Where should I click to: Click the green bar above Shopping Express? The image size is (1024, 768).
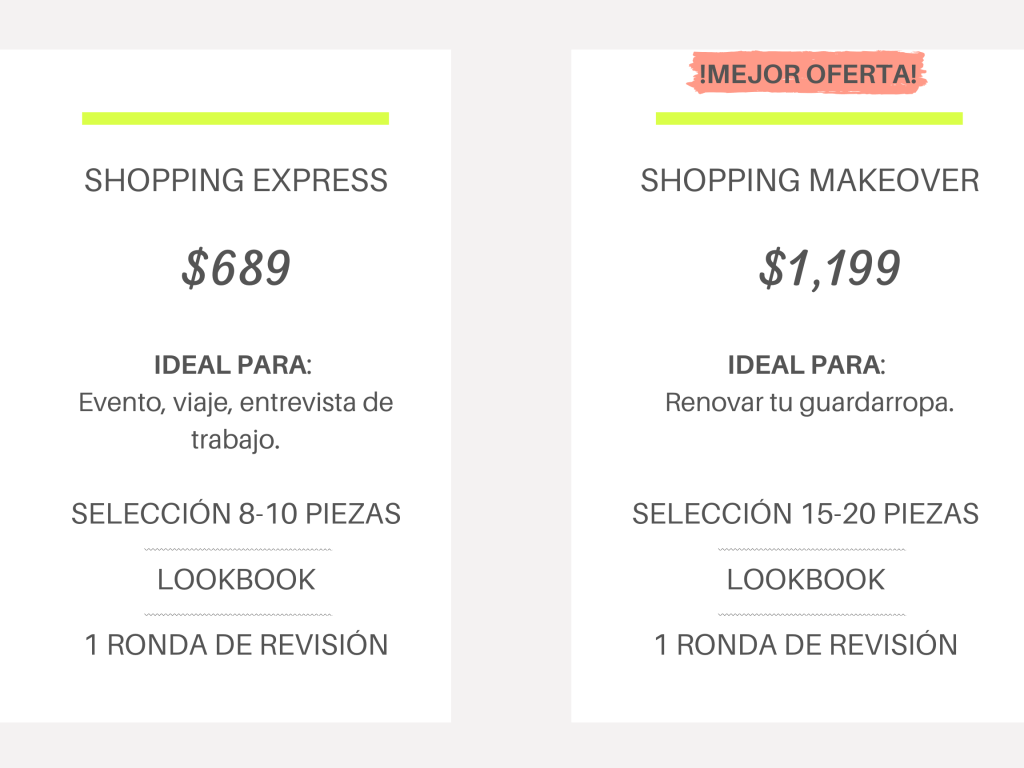coord(235,119)
